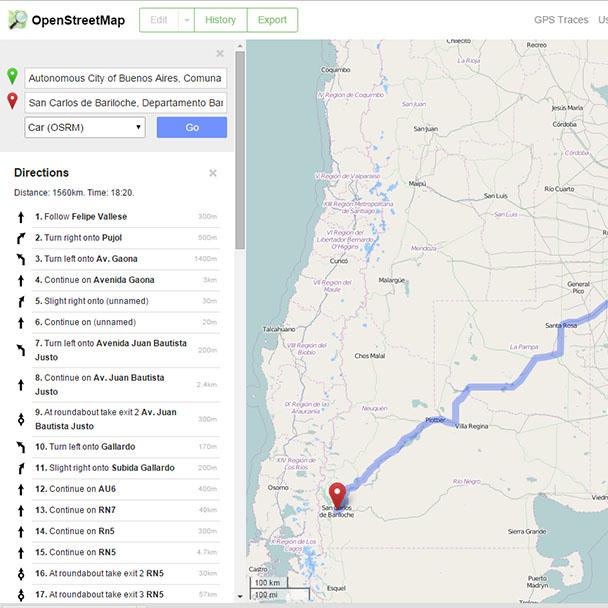The image size is (608, 608).
Task: Open the Car (OSRM) routing engine dropdown
Action: (x=85, y=128)
